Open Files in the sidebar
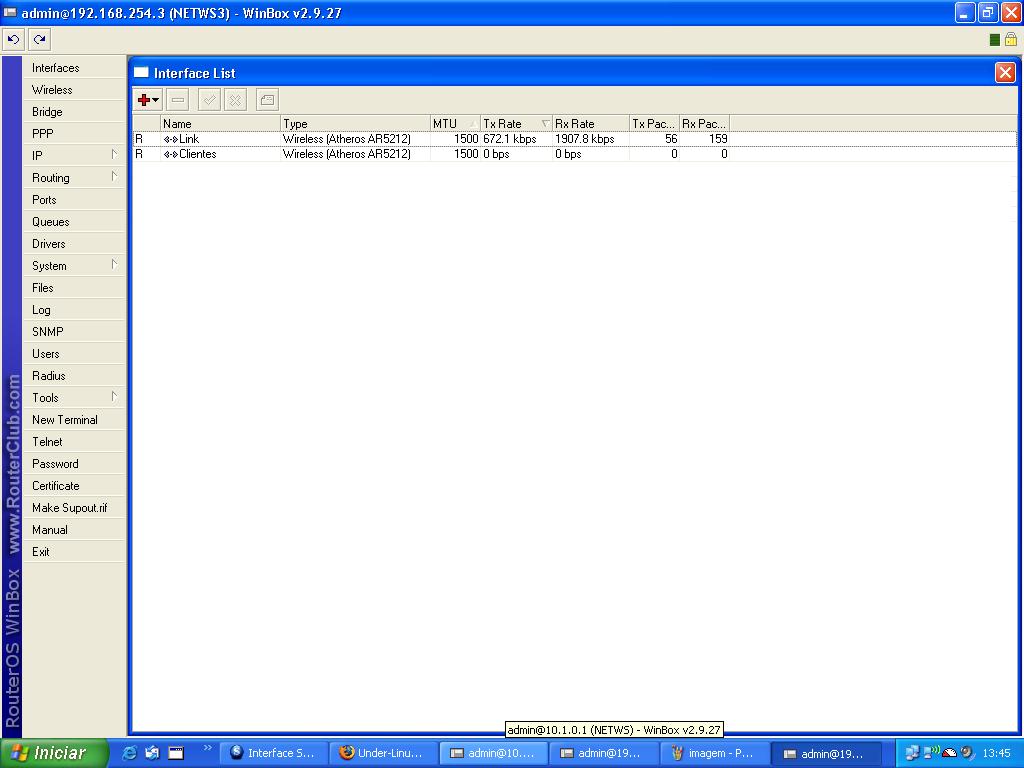This screenshot has height=768, width=1024. 74,287
